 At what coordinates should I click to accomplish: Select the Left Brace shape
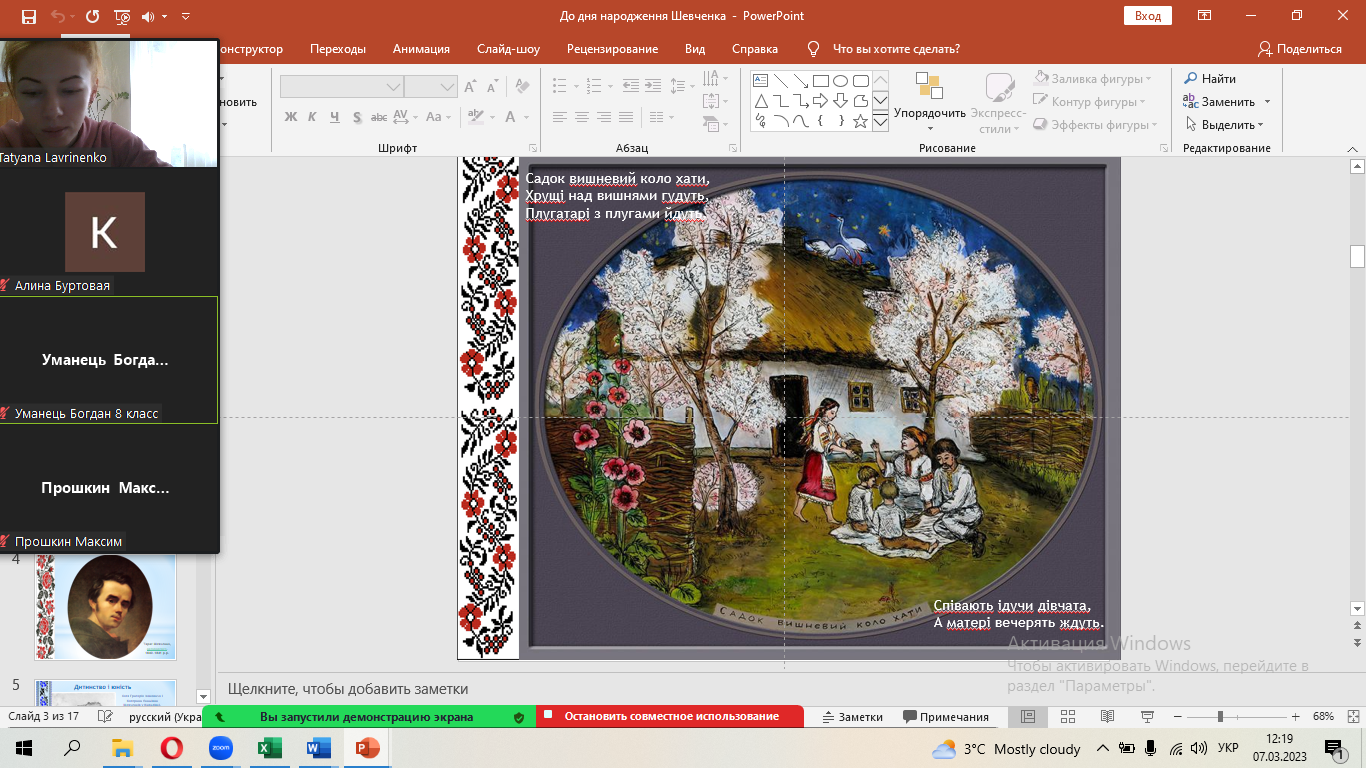[x=820, y=121]
